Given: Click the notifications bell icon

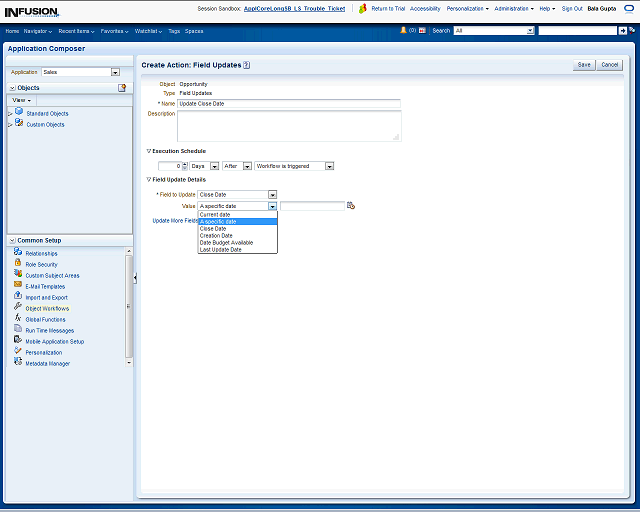Looking at the screenshot, I should pos(403,31).
